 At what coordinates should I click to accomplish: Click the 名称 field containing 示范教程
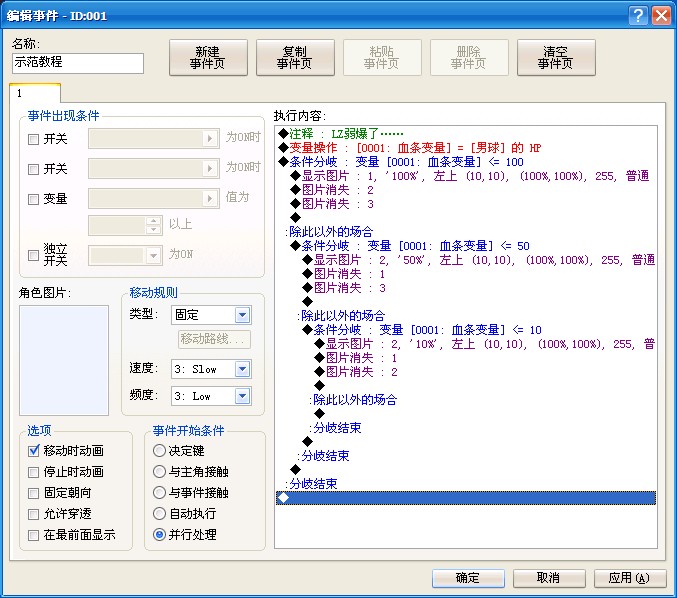[x=78, y=63]
